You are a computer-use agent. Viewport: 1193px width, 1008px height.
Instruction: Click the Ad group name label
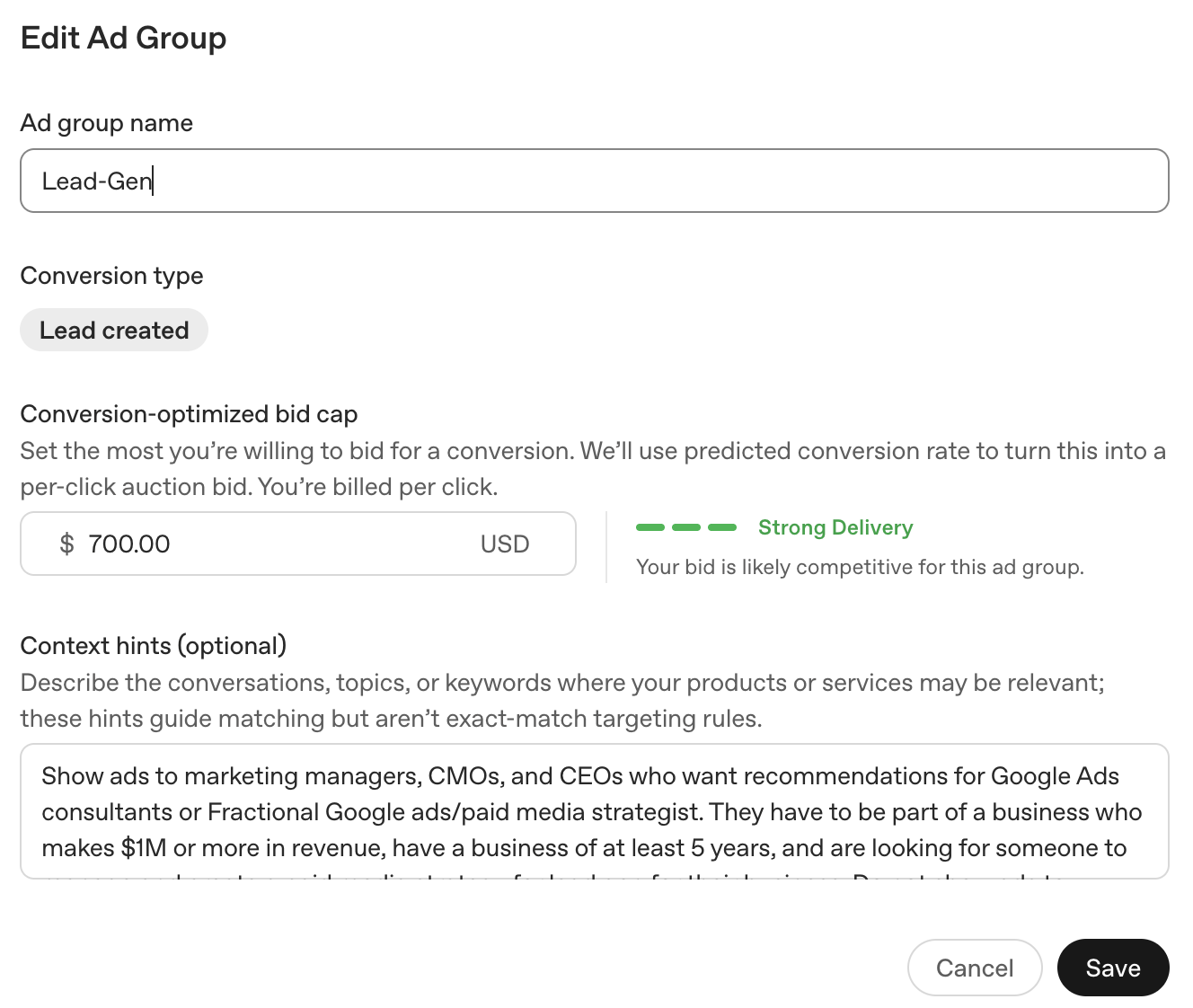point(107,123)
